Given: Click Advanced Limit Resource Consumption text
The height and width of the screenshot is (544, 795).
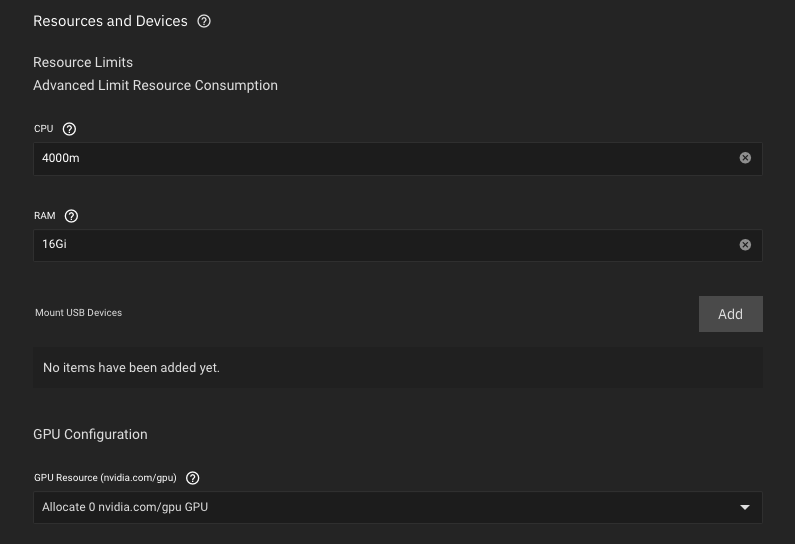Looking at the screenshot, I should (x=155, y=85).
